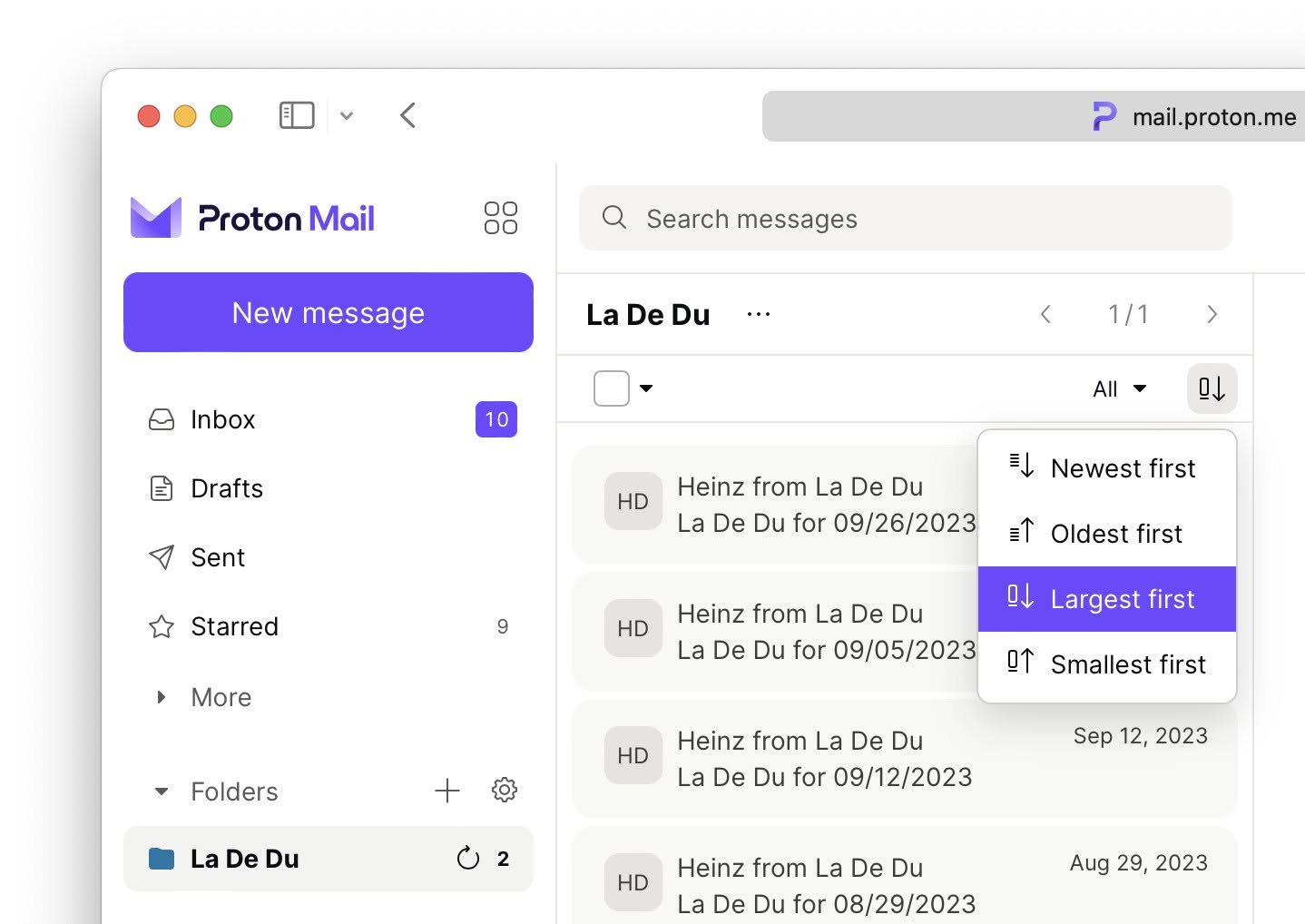Screen dimensions: 1305x924
Task: Click the Inbox unread count badge 10
Action: point(496,419)
